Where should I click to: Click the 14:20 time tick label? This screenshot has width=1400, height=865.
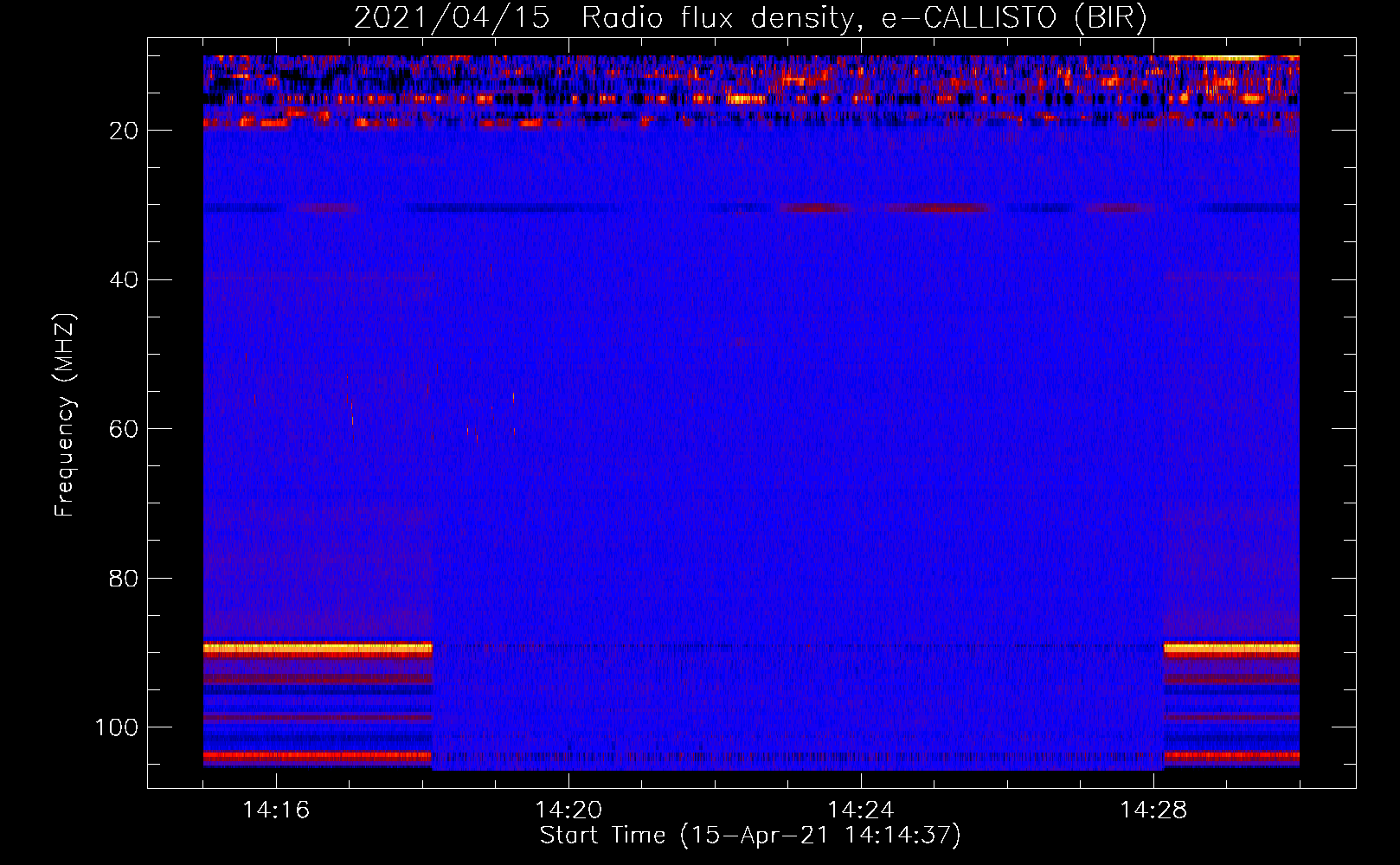point(568,811)
